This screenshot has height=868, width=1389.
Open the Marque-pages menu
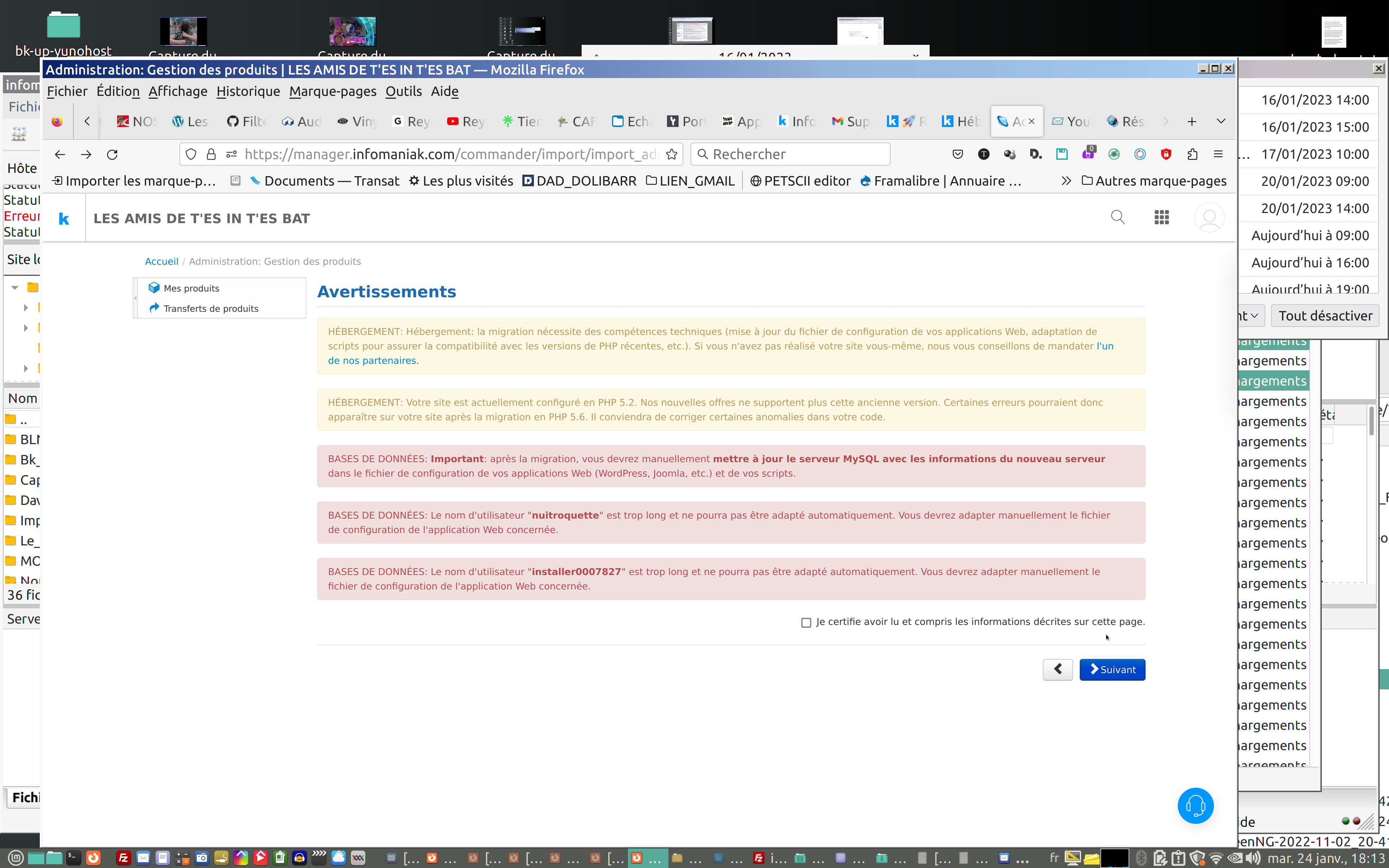332,91
